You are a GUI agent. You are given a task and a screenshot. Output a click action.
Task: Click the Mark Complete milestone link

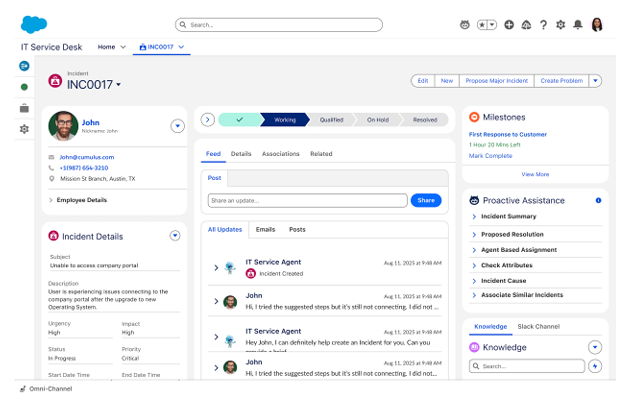[x=490, y=156]
